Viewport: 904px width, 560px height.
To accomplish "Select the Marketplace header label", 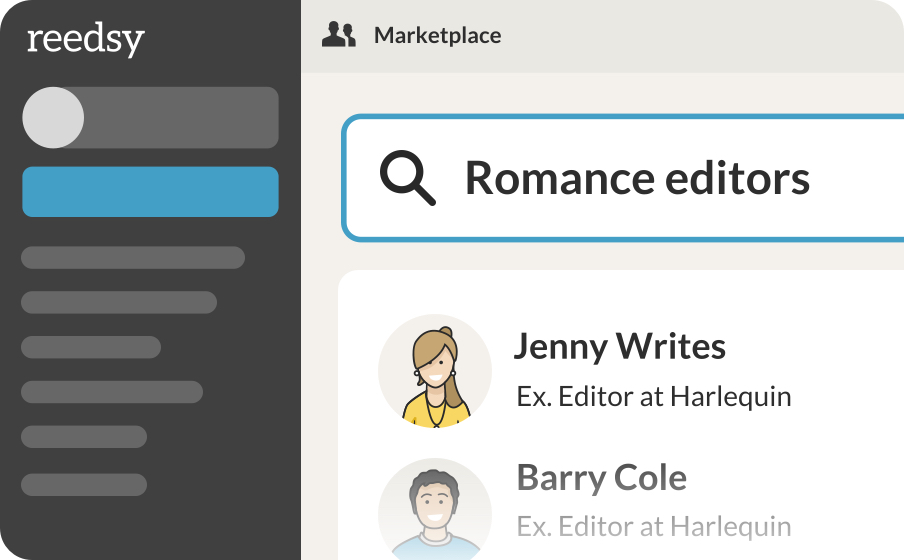I will tap(438, 35).
